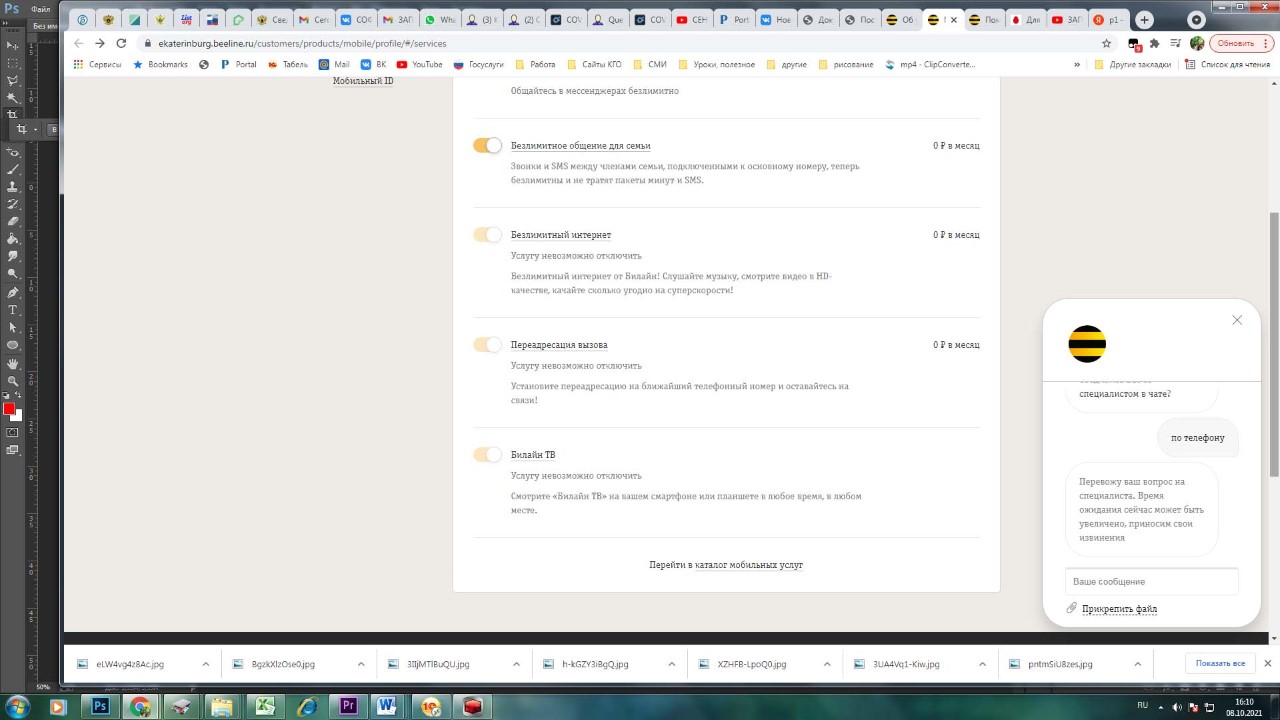Expand menu for 3IIjMTlBuQU.jpg download

(x=516, y=664)
